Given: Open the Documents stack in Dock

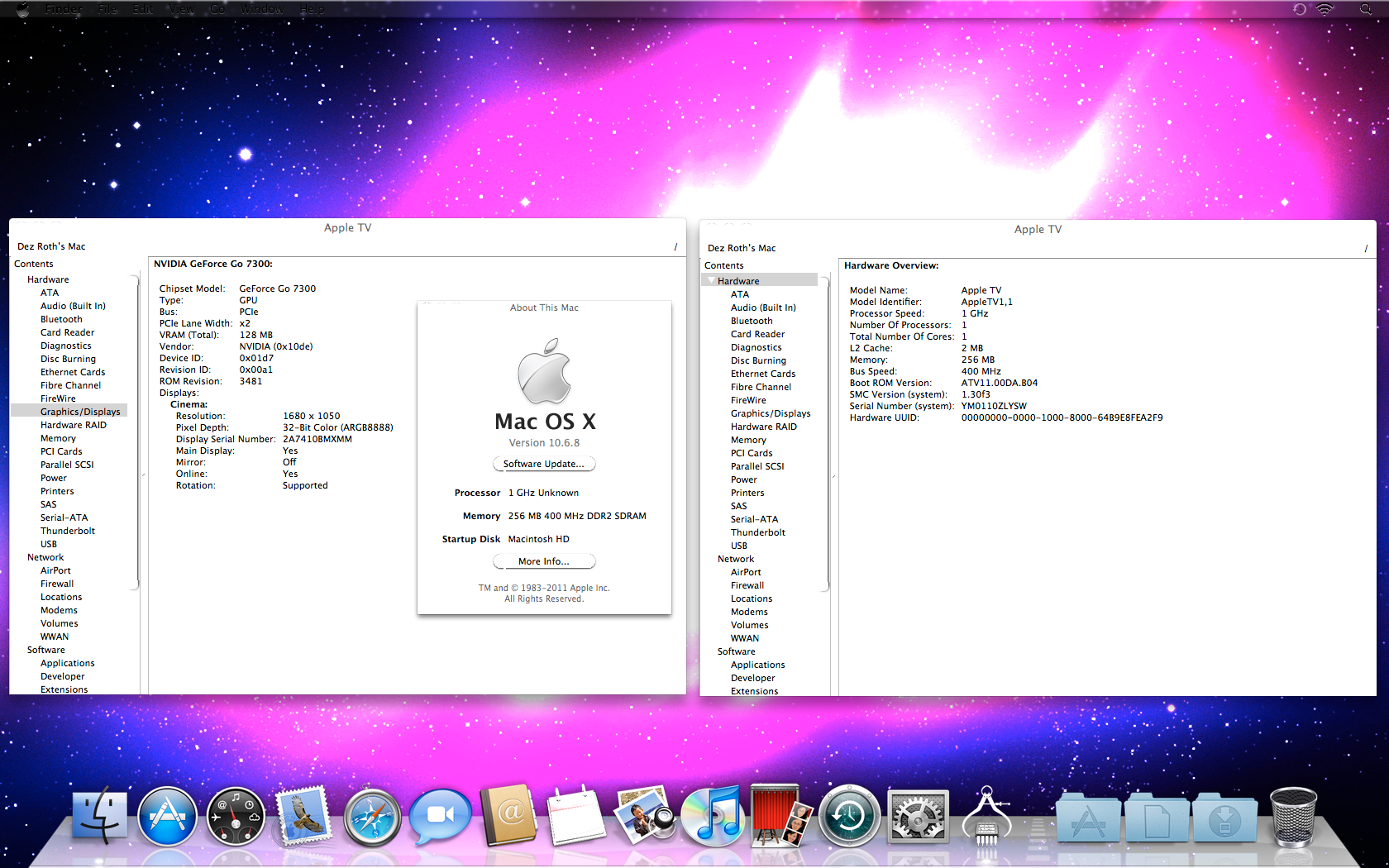Looking at the screenshot, I should [1157, 819].
